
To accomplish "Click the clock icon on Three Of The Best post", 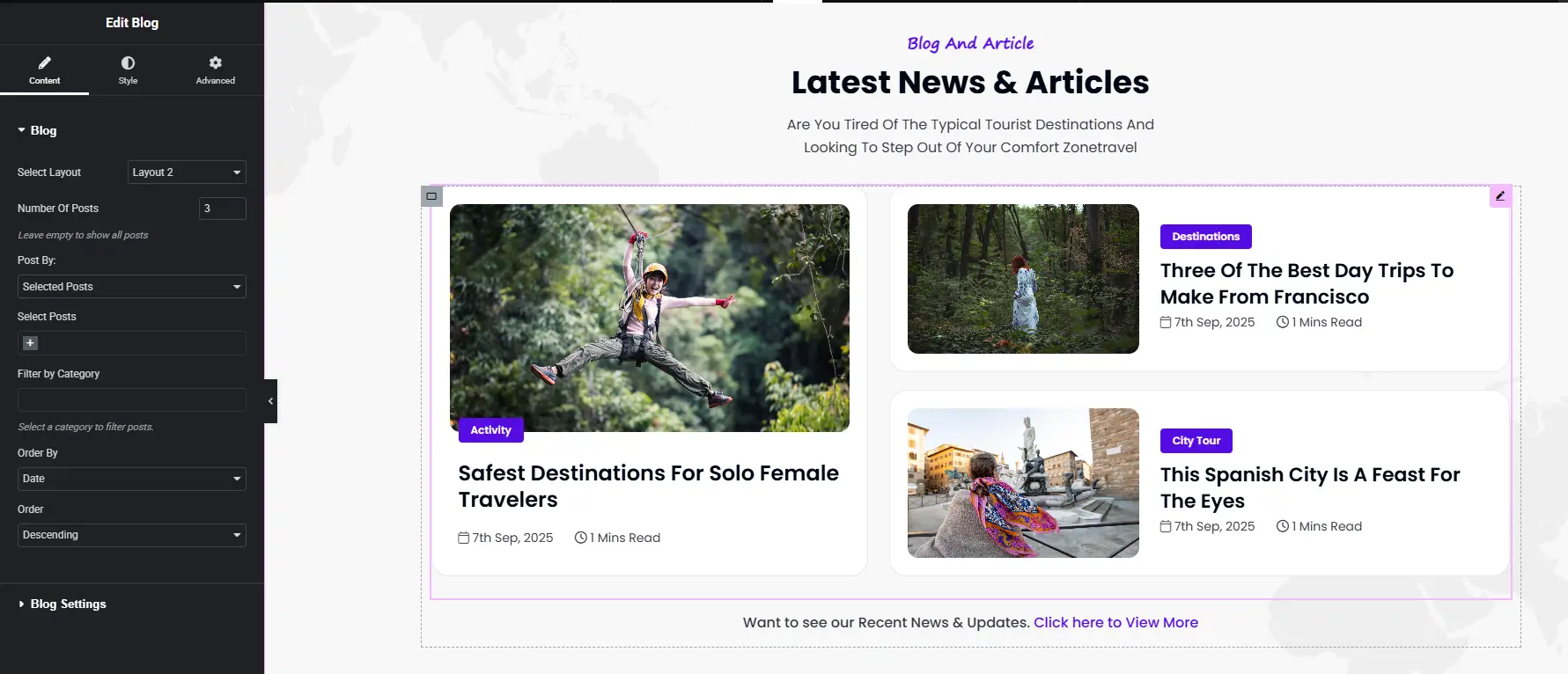I will 1283,322.
